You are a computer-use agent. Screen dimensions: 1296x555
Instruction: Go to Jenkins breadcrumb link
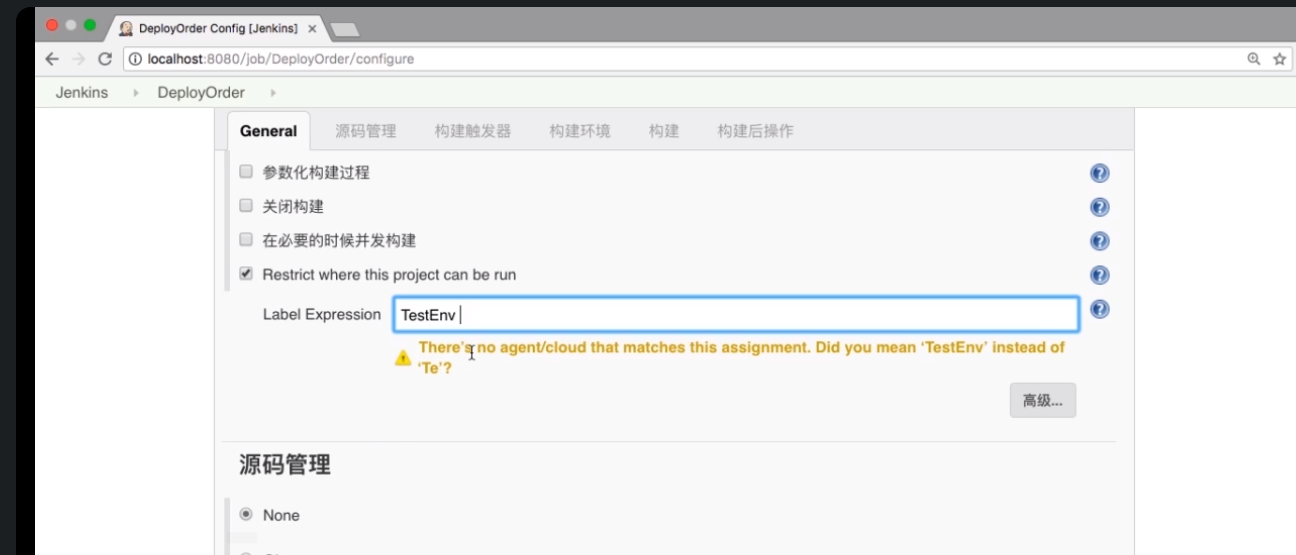point(82,93)
